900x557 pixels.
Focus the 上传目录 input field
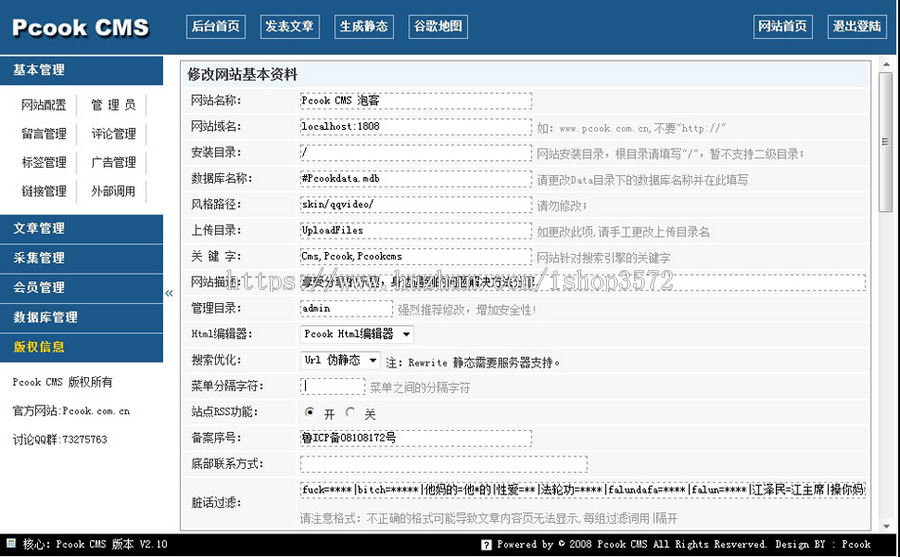pyautogui.click(x=416, y=230)
